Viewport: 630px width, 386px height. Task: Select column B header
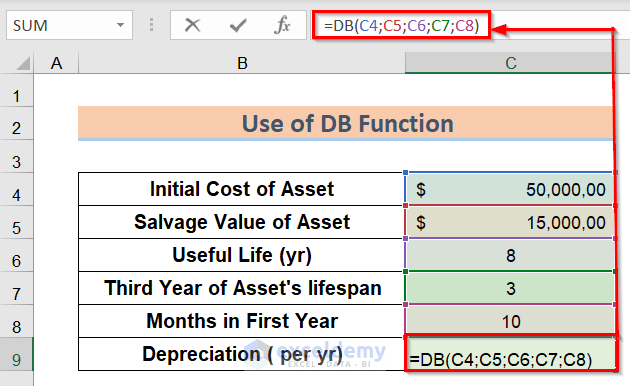point(242,63)
